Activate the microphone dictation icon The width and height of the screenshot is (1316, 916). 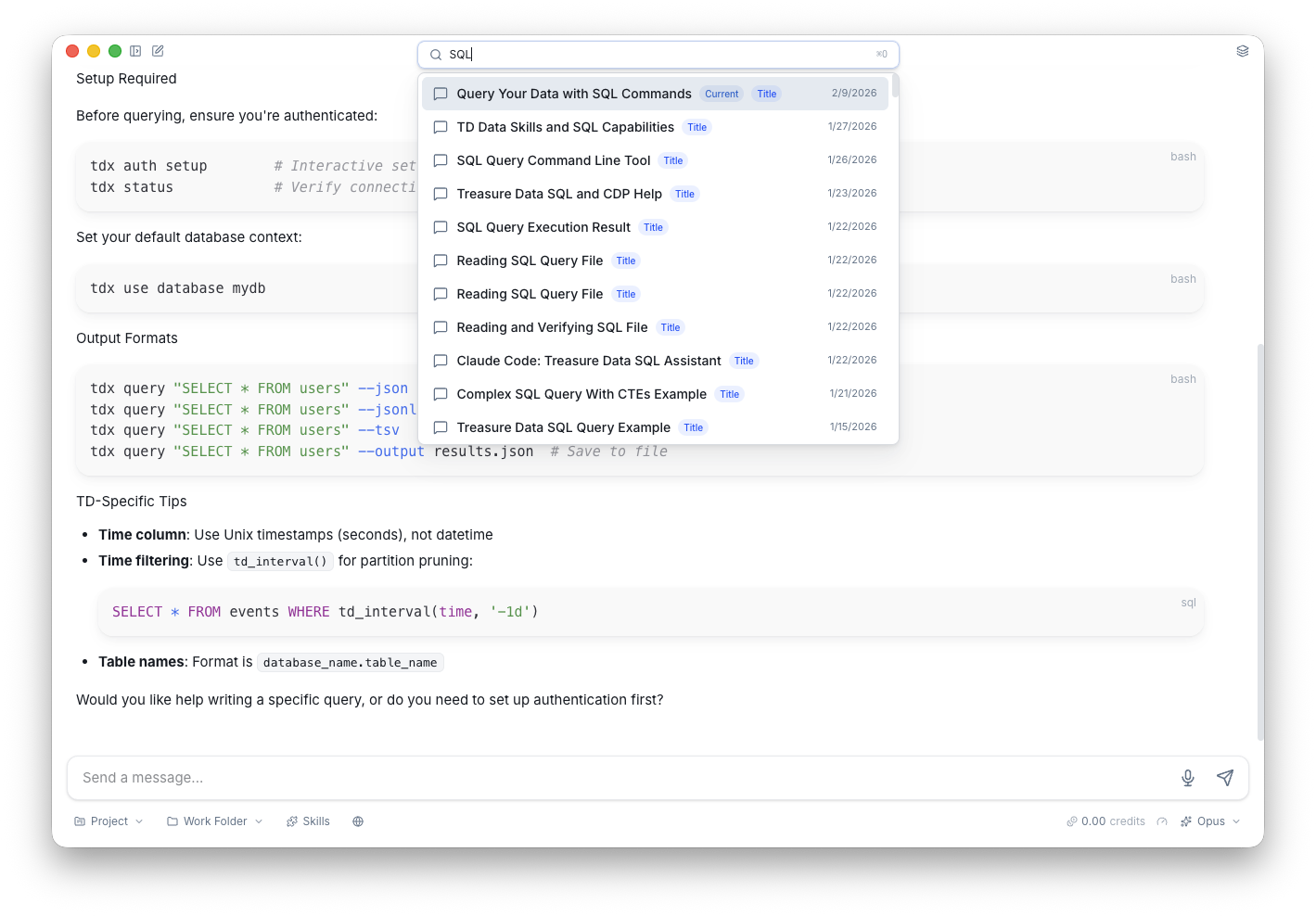1188,778
